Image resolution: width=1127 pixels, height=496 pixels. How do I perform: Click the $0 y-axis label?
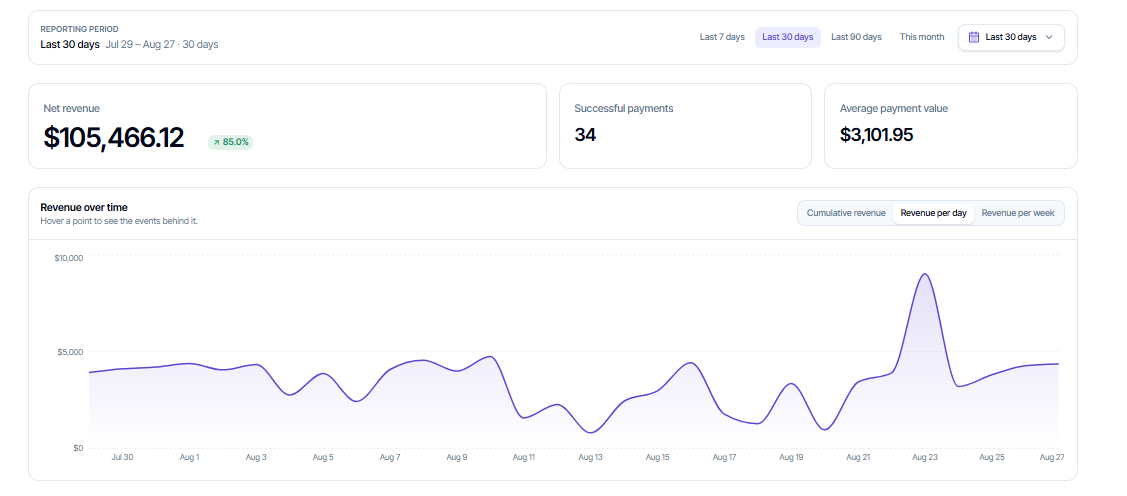[78, 449]
